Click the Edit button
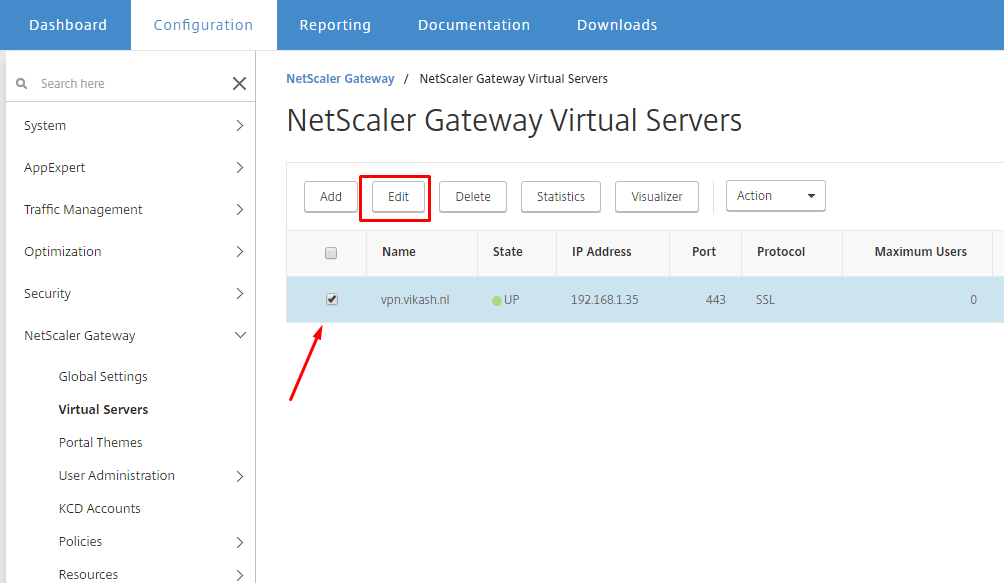The image size is (1004, 583). pos(398,196)
